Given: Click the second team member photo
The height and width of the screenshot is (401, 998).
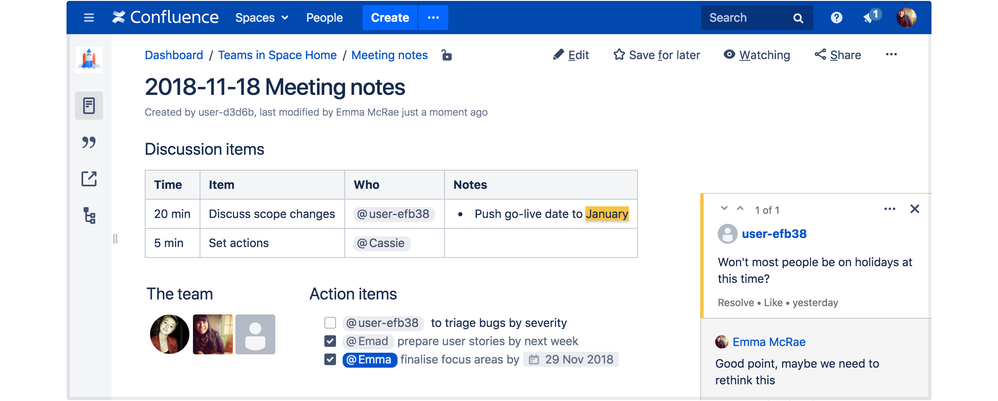Looking at the screenshot, I should [213, 334].
